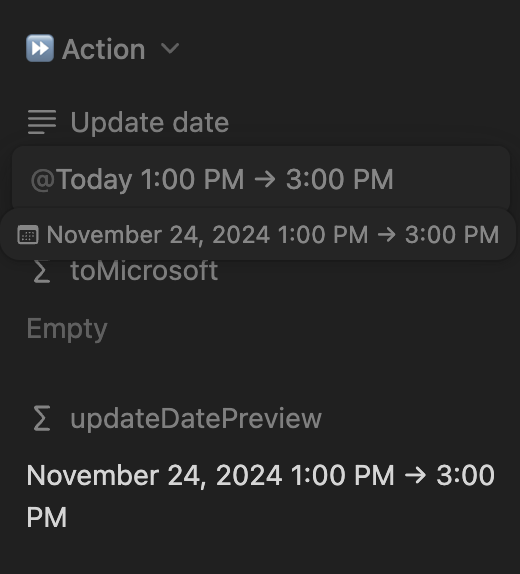Click the arrow in the updateDatePreview result
Viewport: 520px width, 574px height.
coord(415,475)
